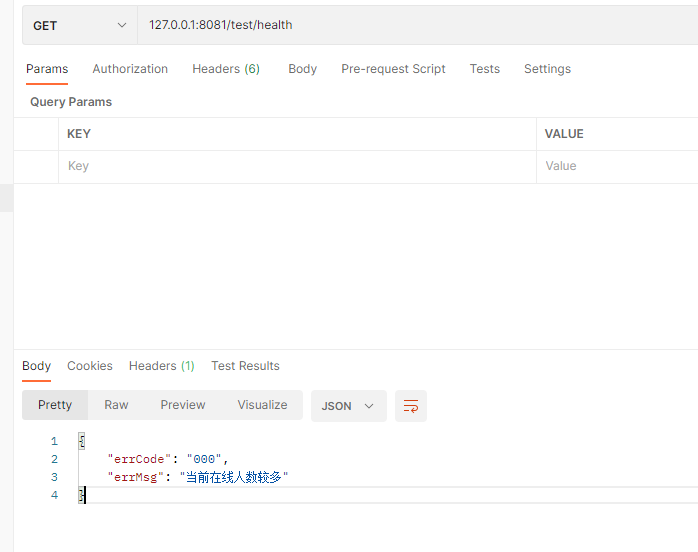Switch to the Authorization tab

130,69
